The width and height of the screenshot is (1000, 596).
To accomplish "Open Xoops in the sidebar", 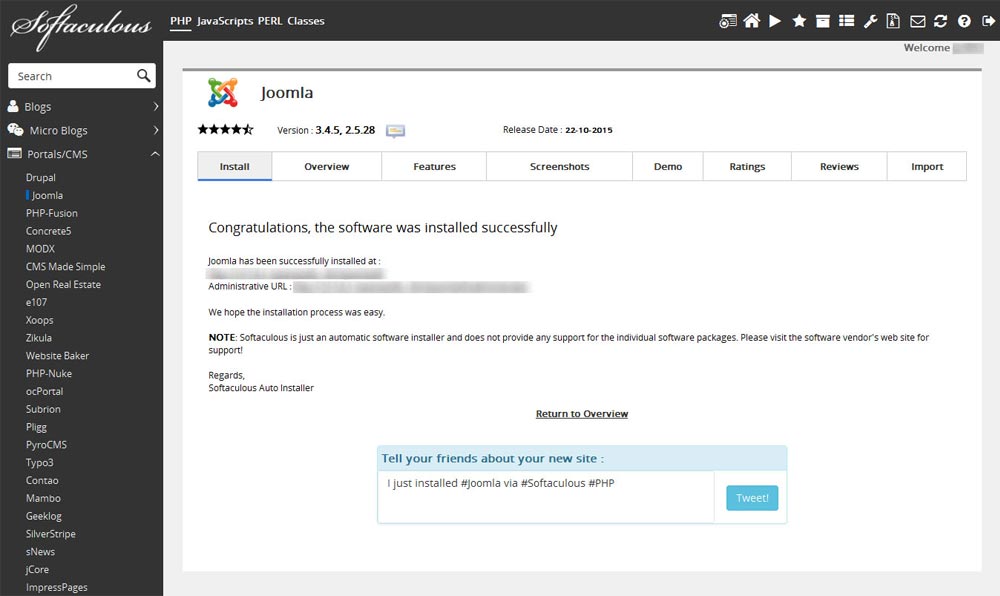I will pos(40,320).
